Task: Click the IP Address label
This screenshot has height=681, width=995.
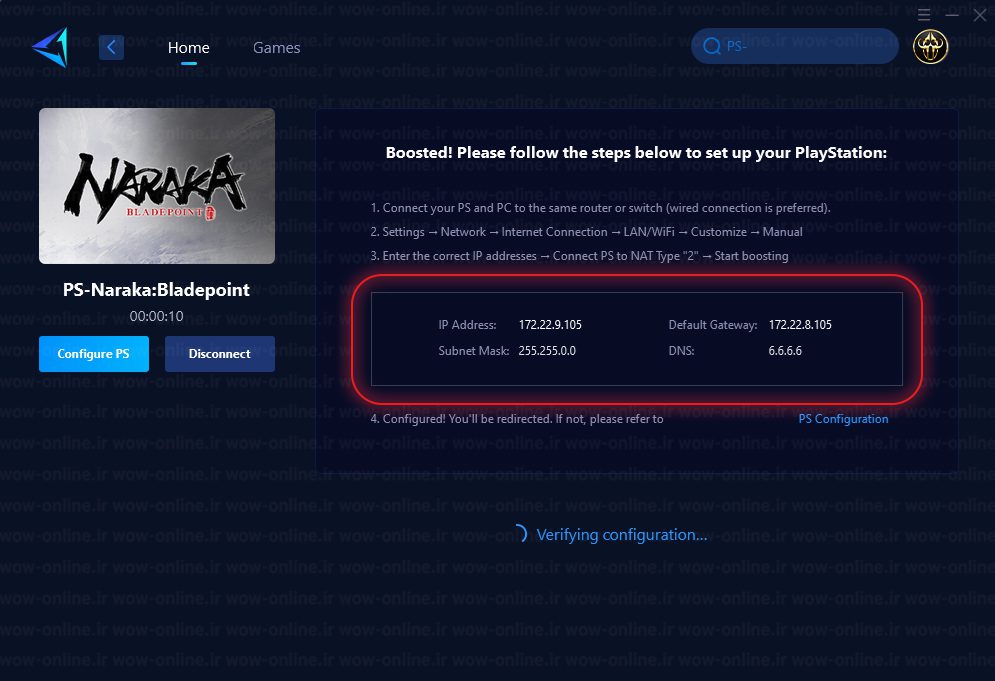Action: (x=467, y=325)
